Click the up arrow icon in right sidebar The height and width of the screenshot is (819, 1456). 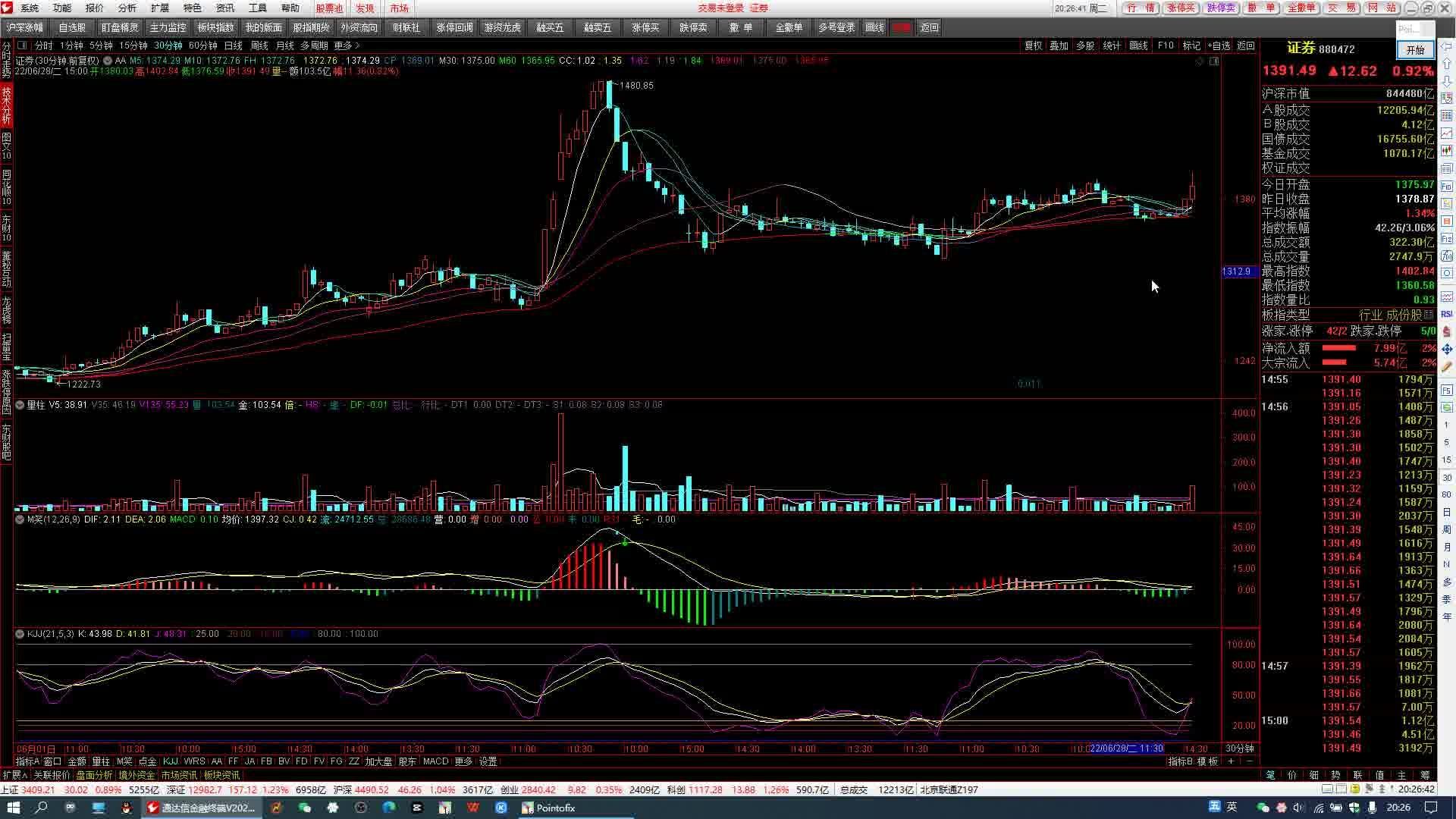[1447, 63]
